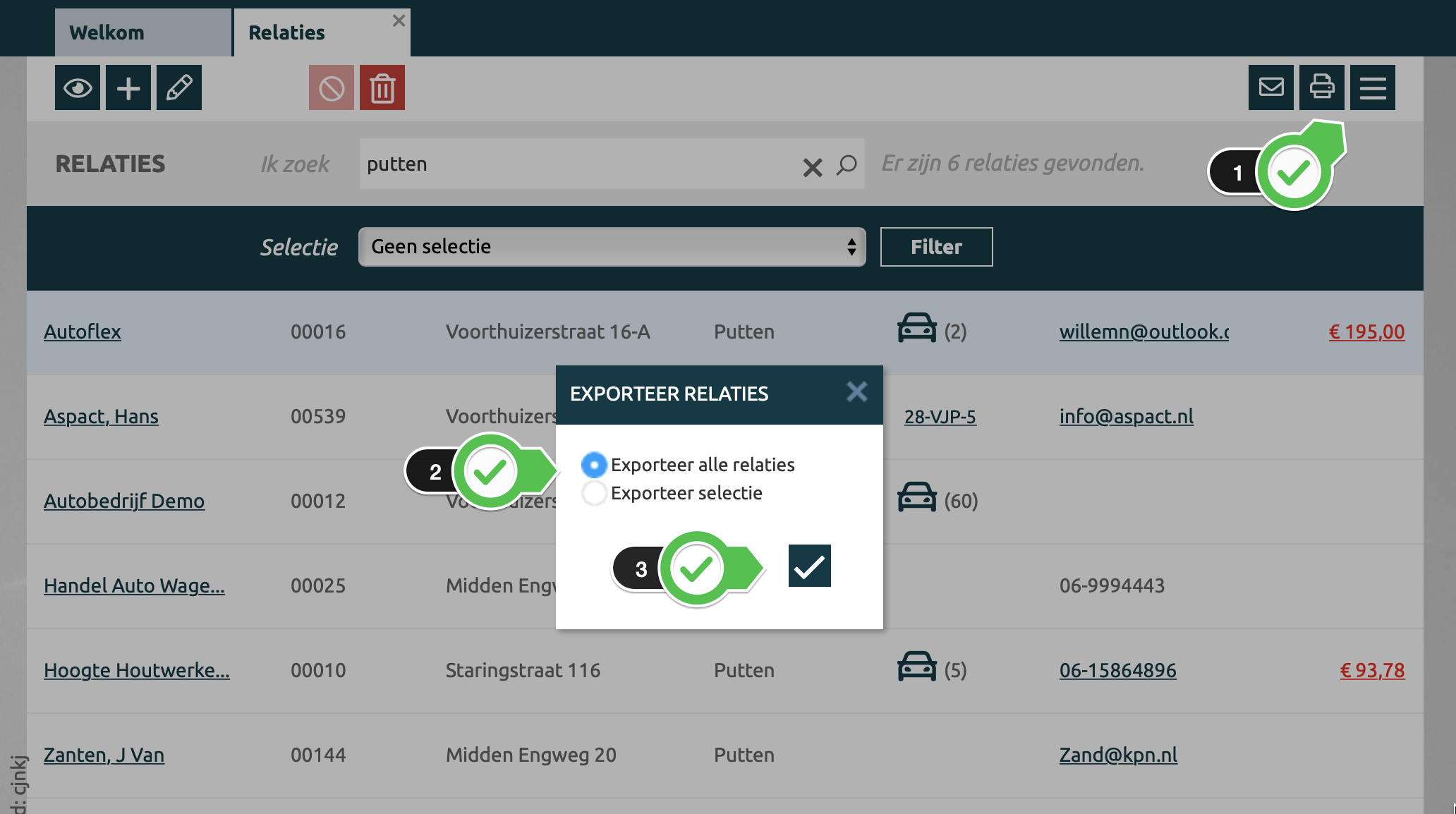The width and height of the screenshot is (1456, 814).
Task: Click the printer icon
Action: click(x=1322, y=87)
